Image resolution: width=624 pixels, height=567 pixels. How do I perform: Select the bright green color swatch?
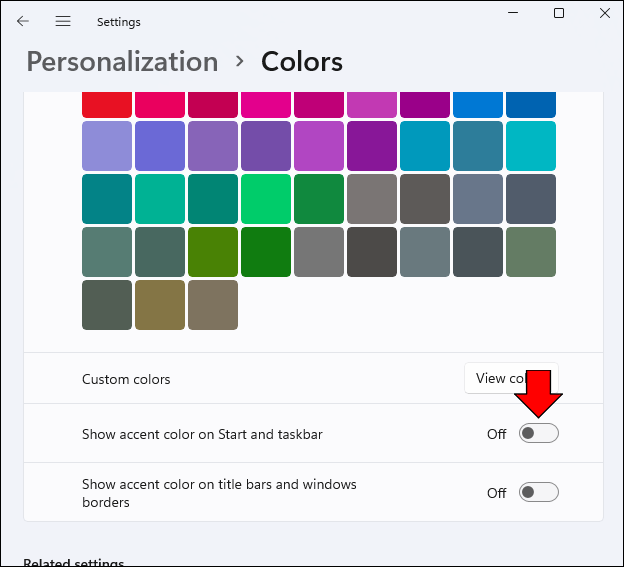266,198
